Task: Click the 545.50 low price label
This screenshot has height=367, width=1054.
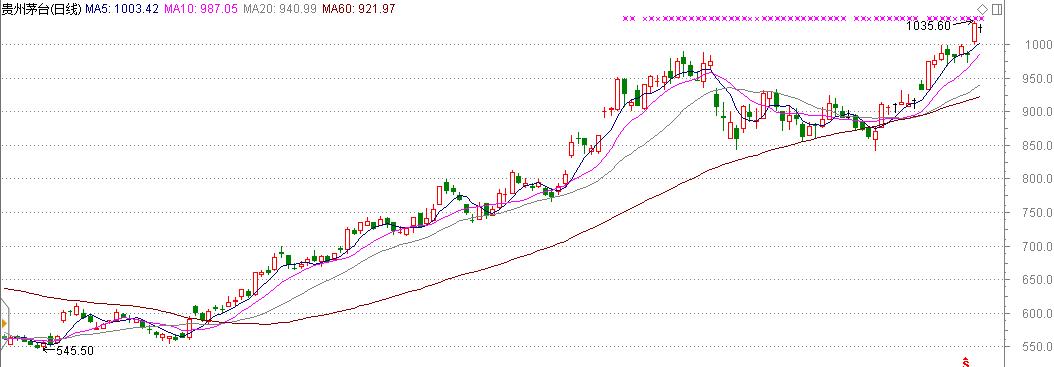Action: point(74,351)
